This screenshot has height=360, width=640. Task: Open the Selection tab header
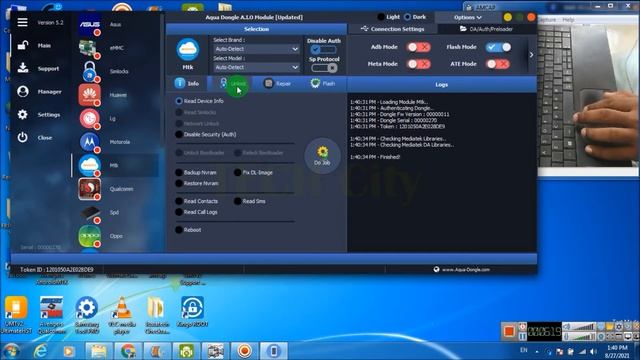pyautogui.click(x=256, y=29)
